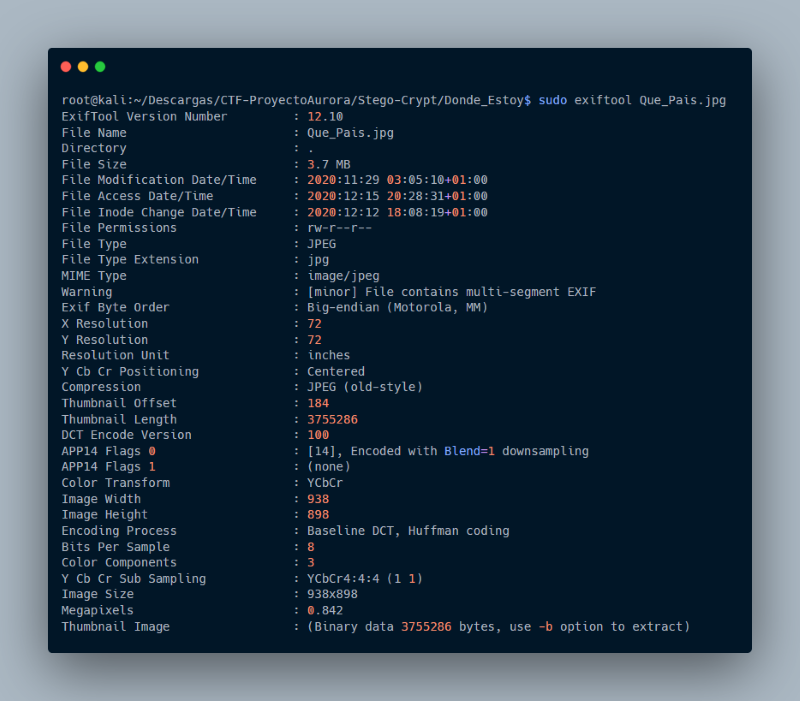The height and width of the screenshot is (701, 800).
Task: Click the Megapixels value '0.842'
Action: click(x=325, y=610)
